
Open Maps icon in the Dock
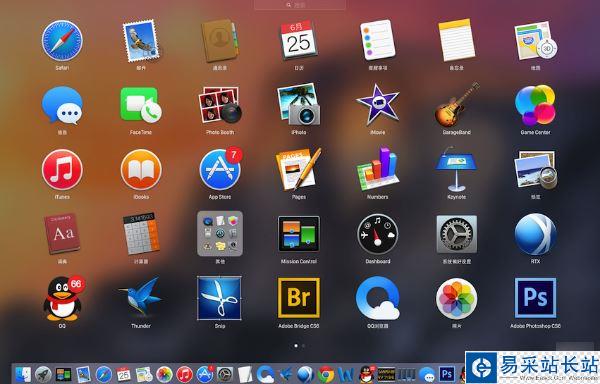144,374
